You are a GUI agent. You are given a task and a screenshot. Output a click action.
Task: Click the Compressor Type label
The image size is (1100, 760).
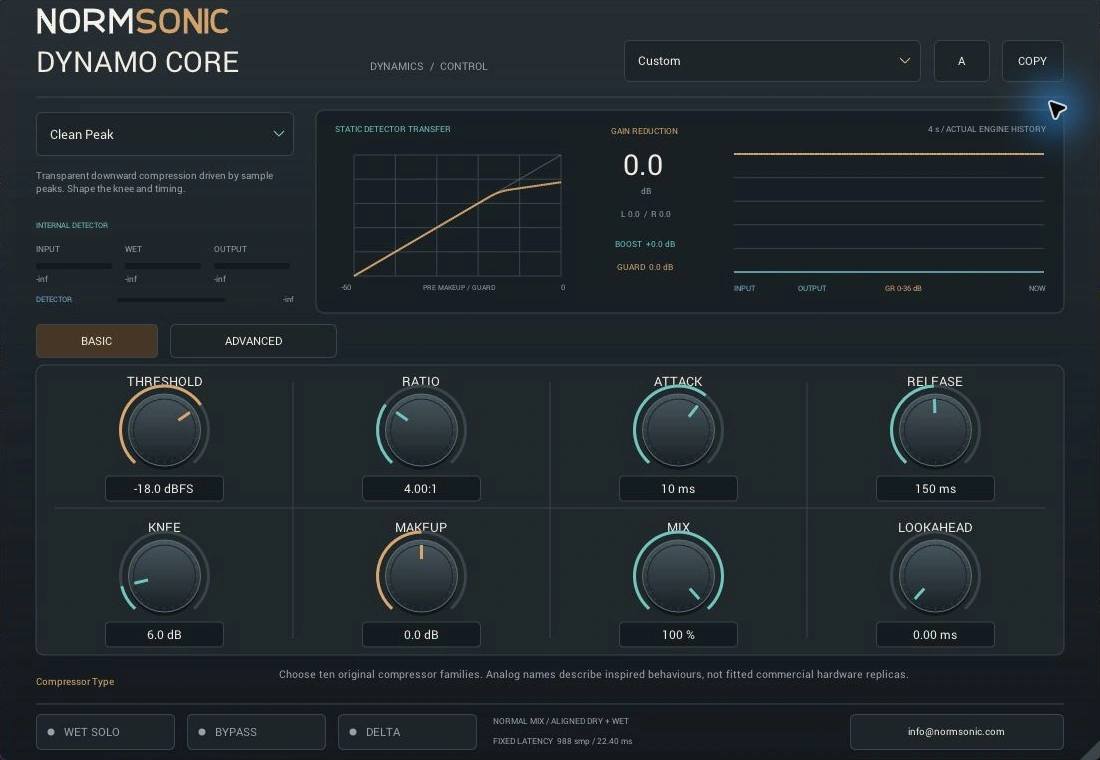[x=75, y=681]
